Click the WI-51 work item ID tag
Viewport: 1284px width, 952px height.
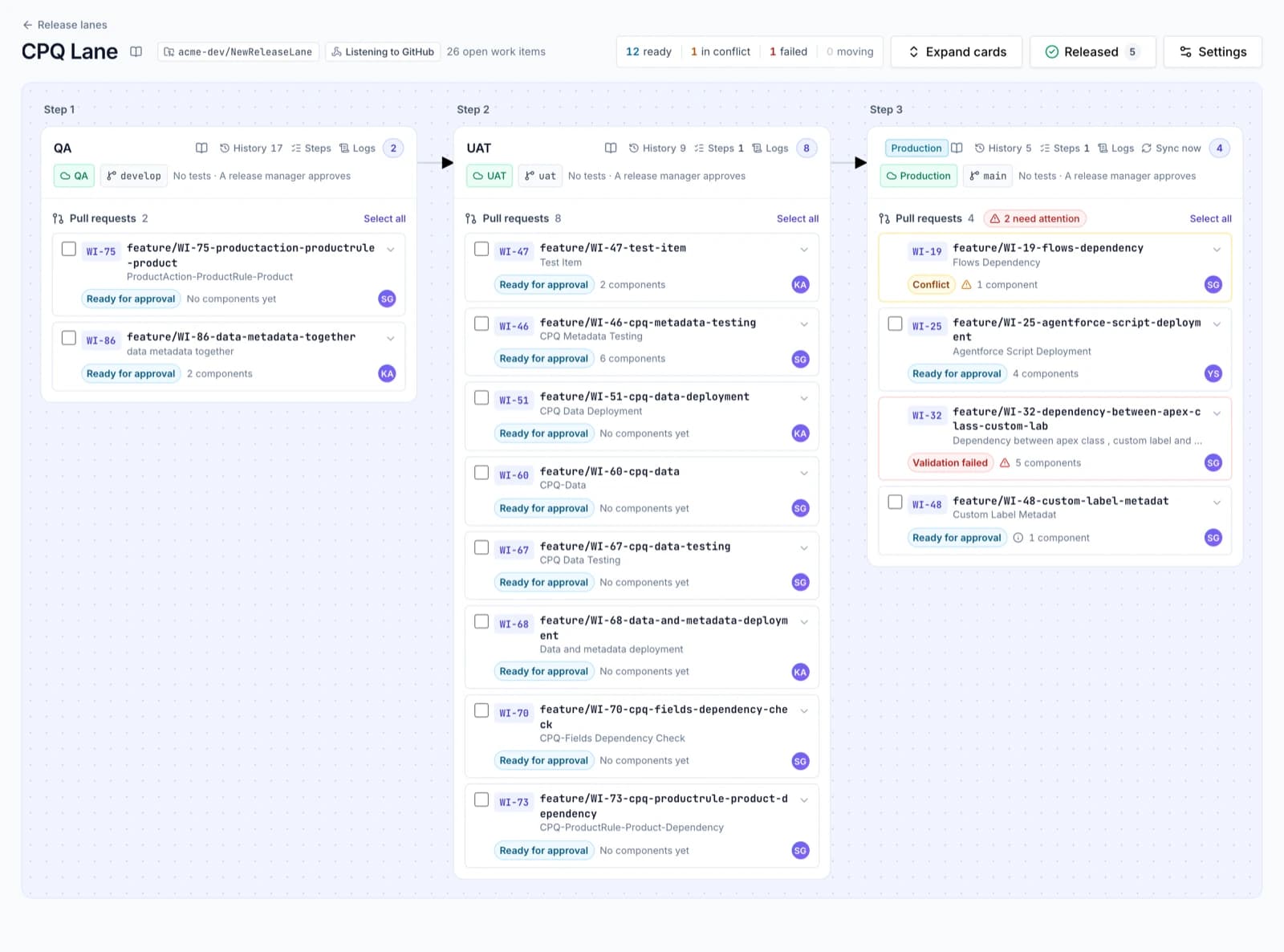pos(514,401)
